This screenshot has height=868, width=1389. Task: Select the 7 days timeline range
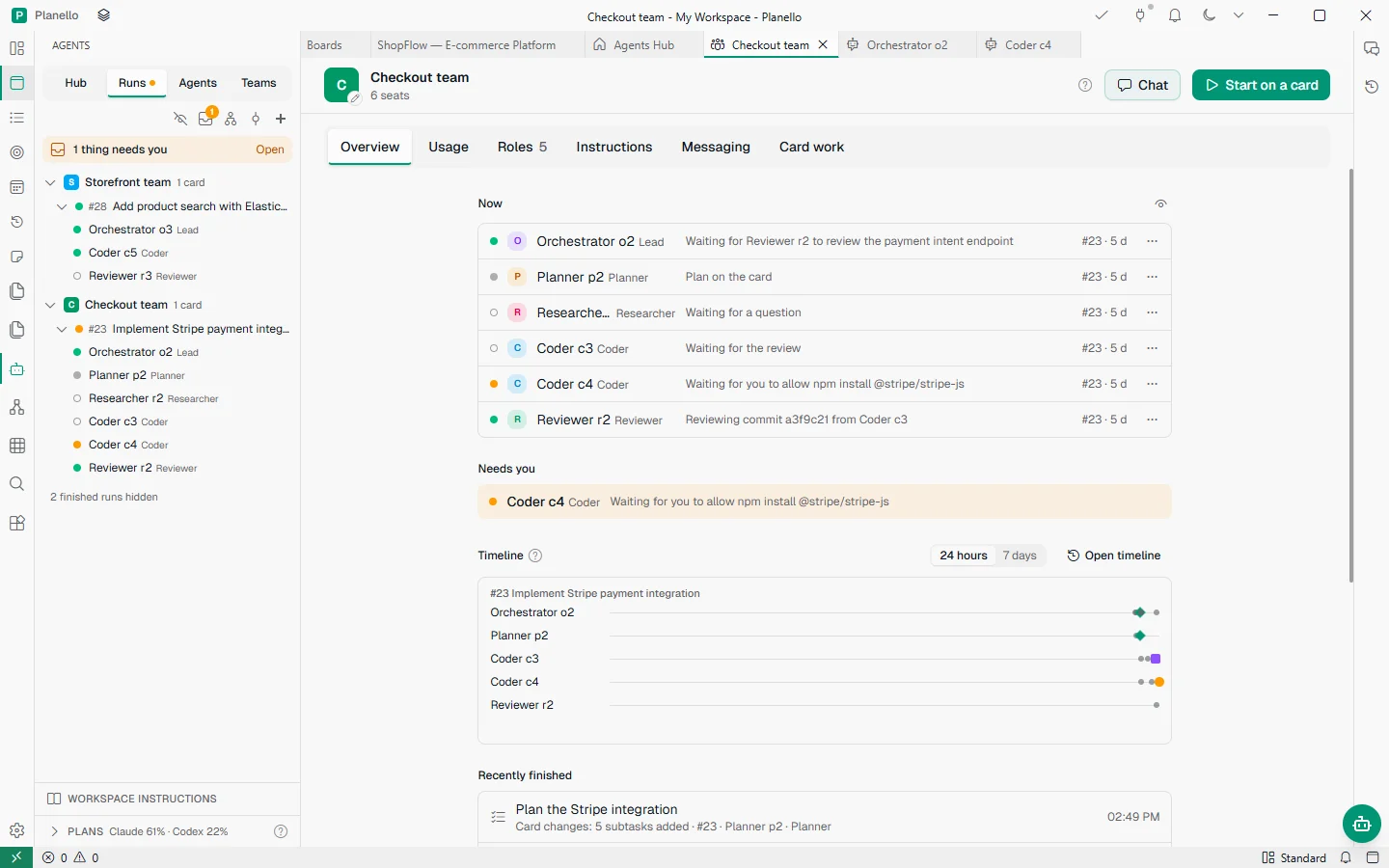(1020, 556)
